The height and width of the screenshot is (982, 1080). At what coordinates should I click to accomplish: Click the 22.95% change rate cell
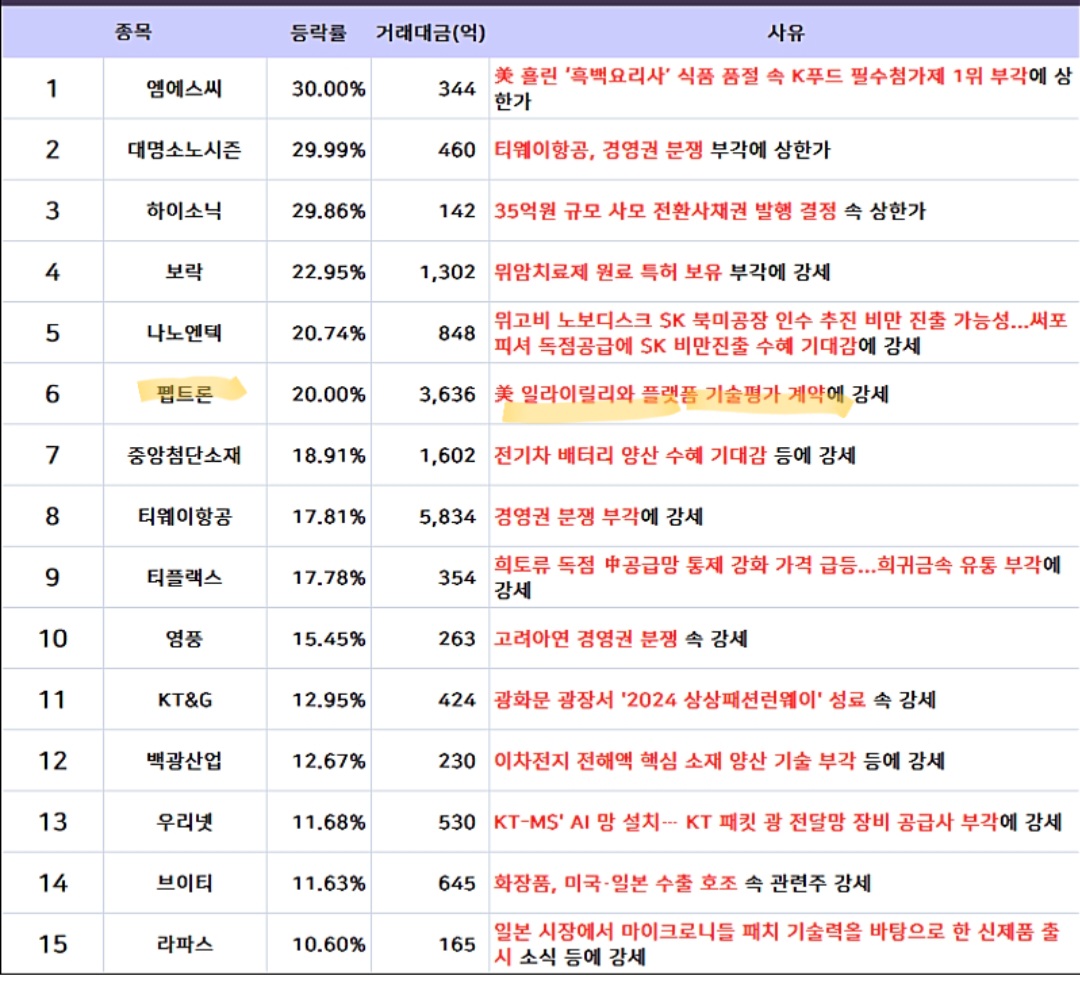[329, 272]
